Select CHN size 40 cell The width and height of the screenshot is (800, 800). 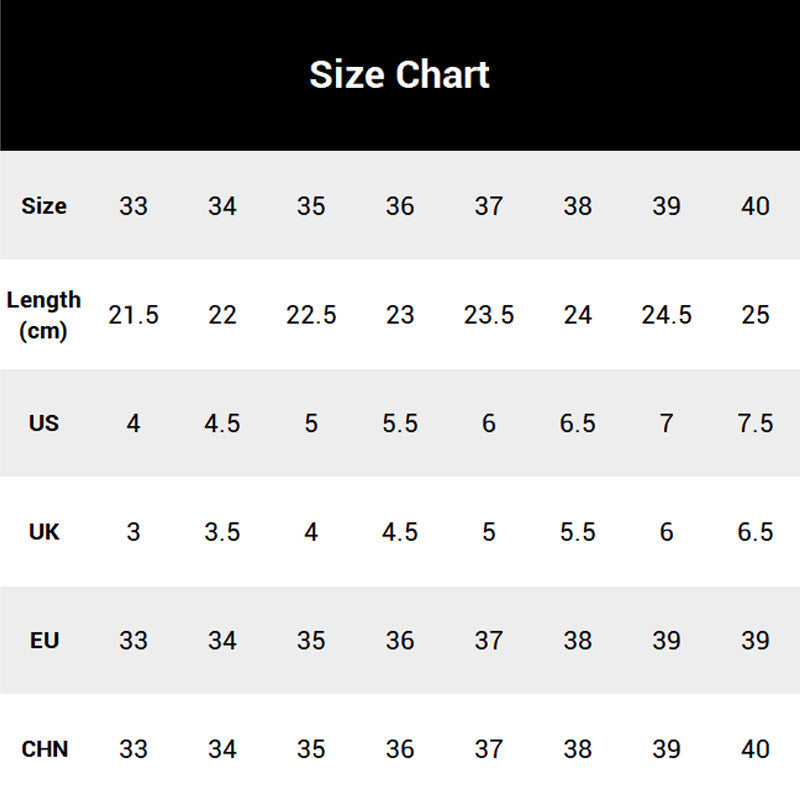coord(756,748)
